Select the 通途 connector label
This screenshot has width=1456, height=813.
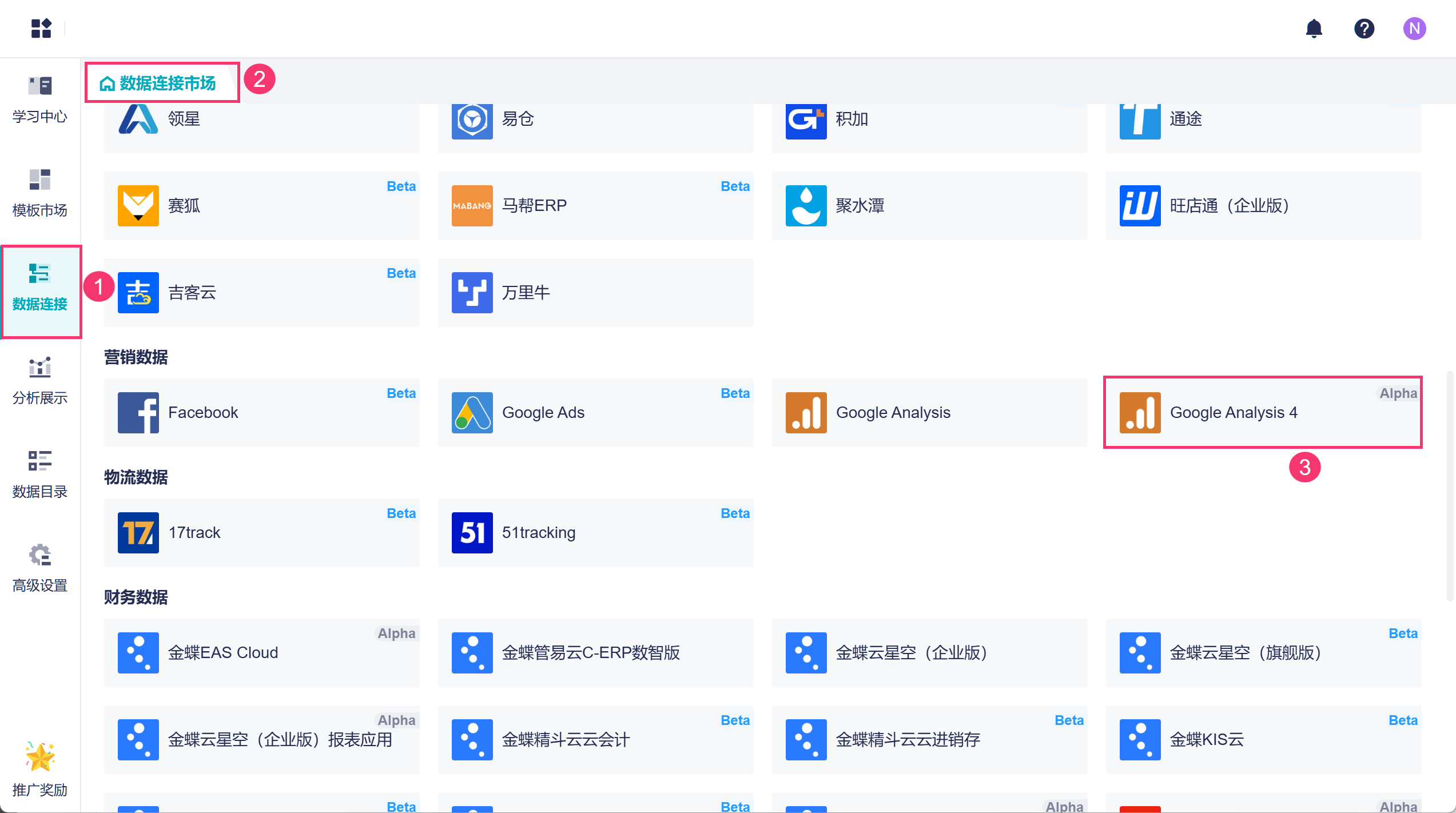(1186, 119)
